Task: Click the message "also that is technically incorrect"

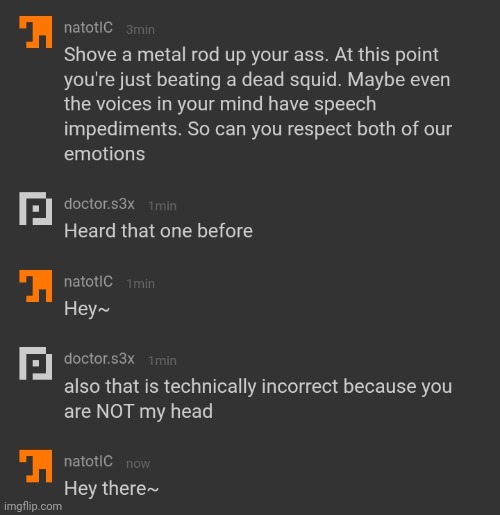Action: pos(258,399)
